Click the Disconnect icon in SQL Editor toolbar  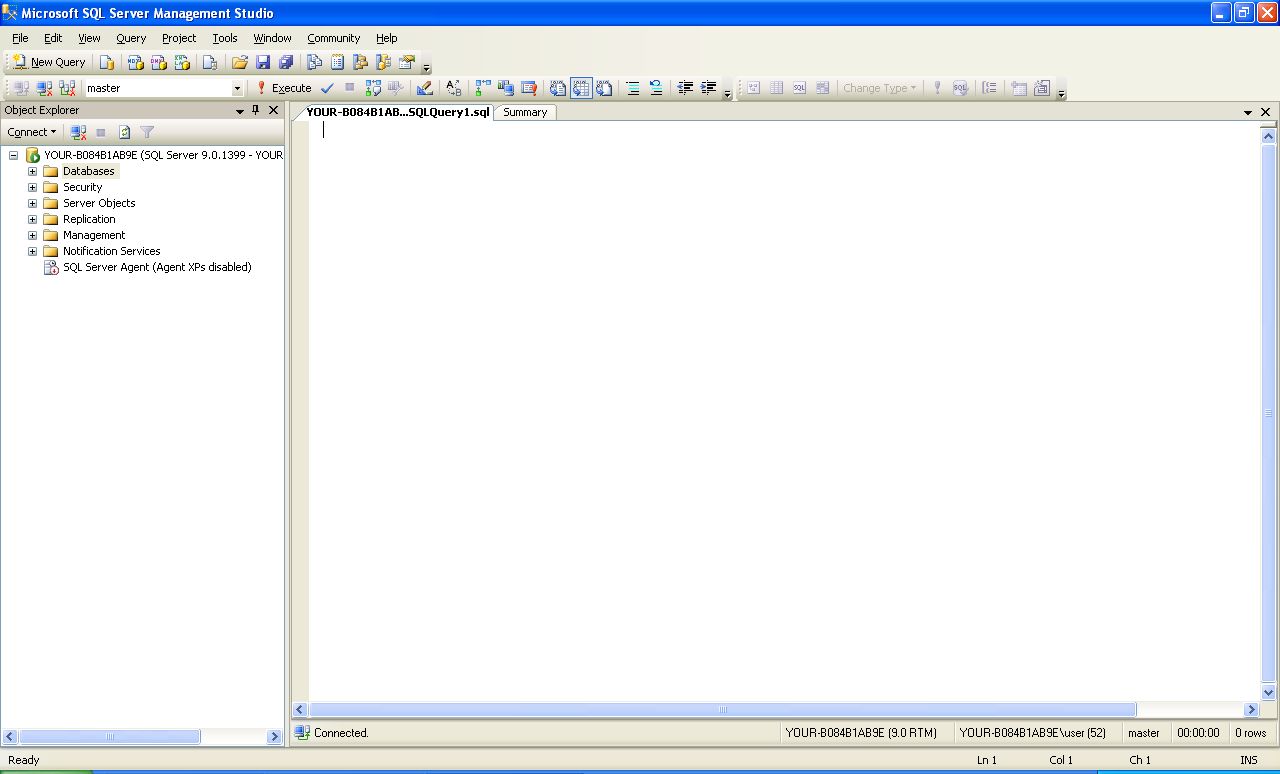coord(45,88)
